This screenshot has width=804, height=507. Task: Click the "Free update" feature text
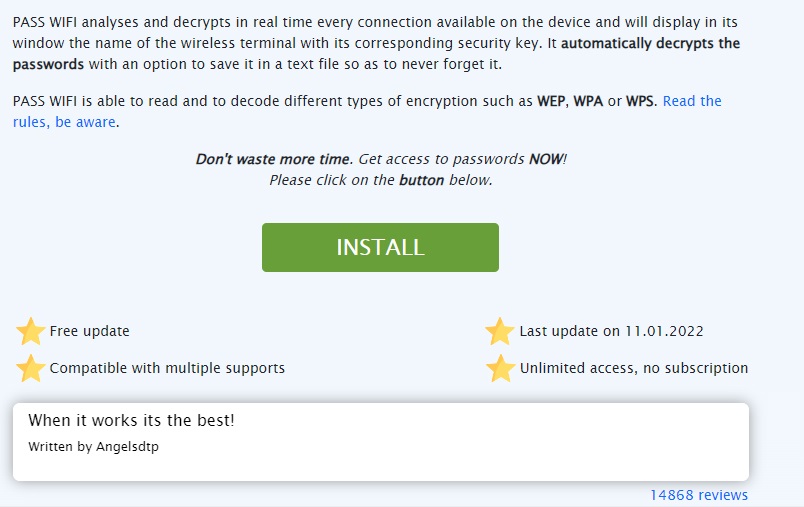pyautogui.click(x=89, y=331)
